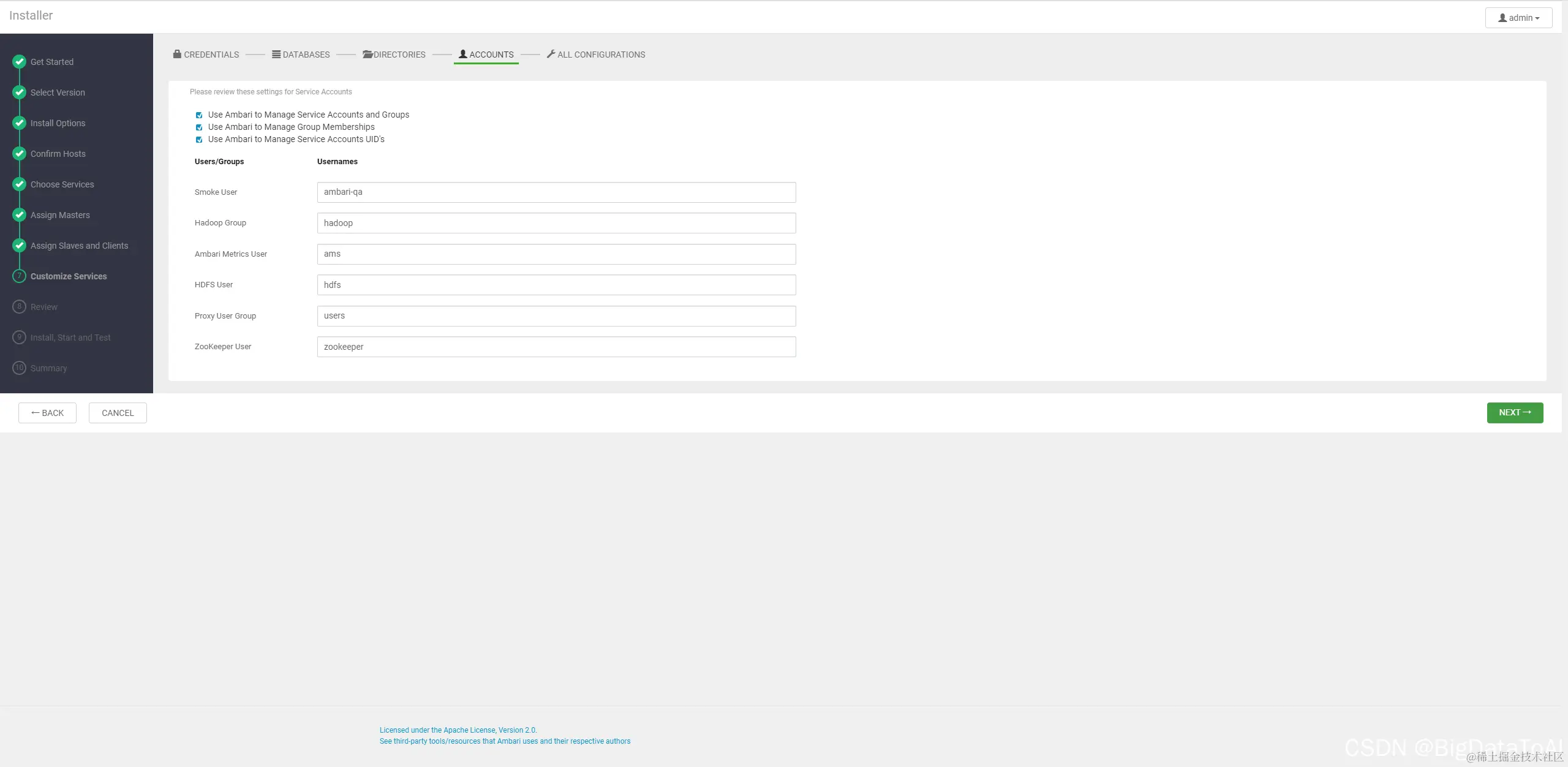Click the Get Started checkmark icon
Screen dimensions: 1568x767
pos(20,61)
